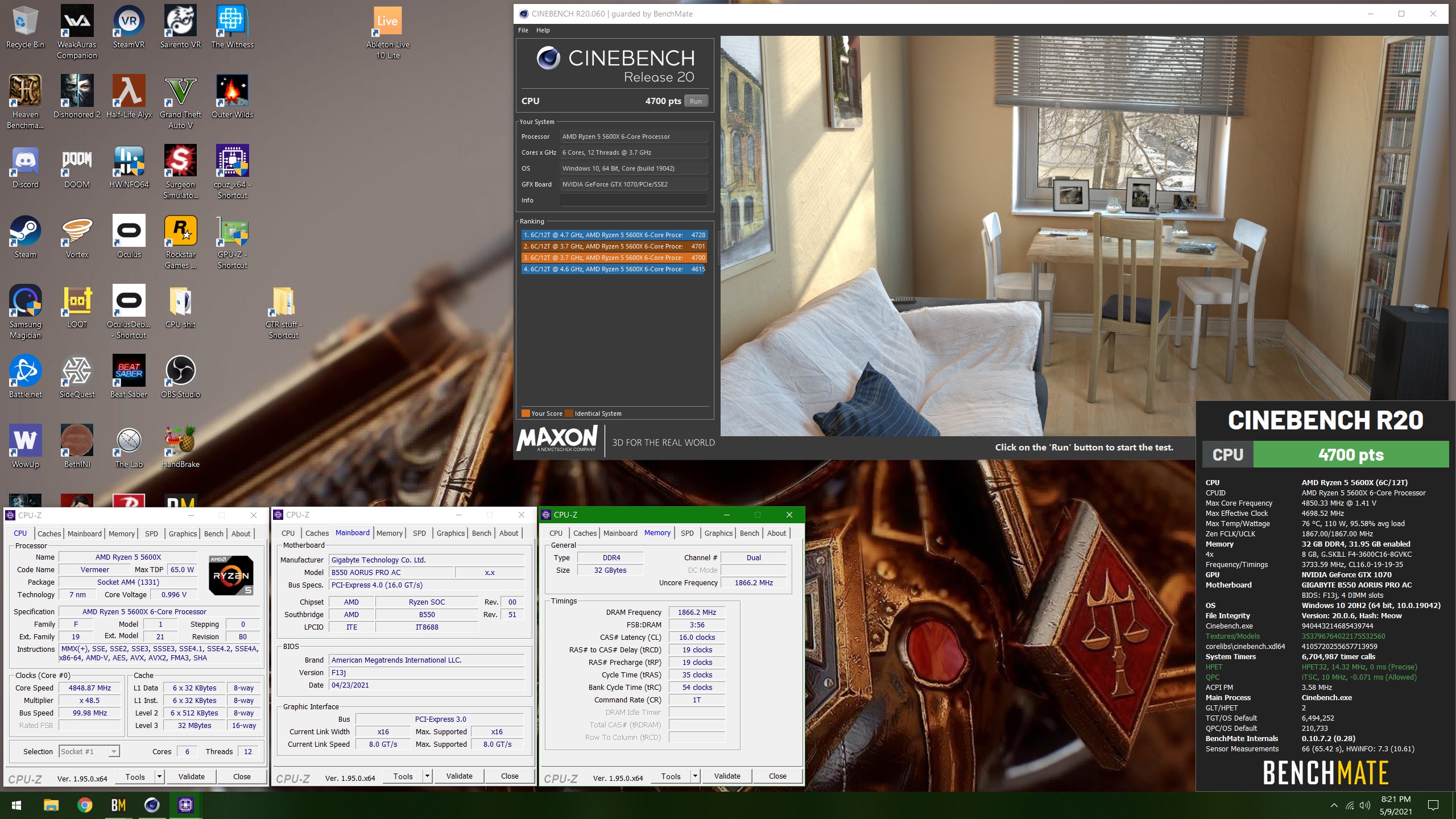Select DOOM desktop shortcut

(x=77, y=167)
